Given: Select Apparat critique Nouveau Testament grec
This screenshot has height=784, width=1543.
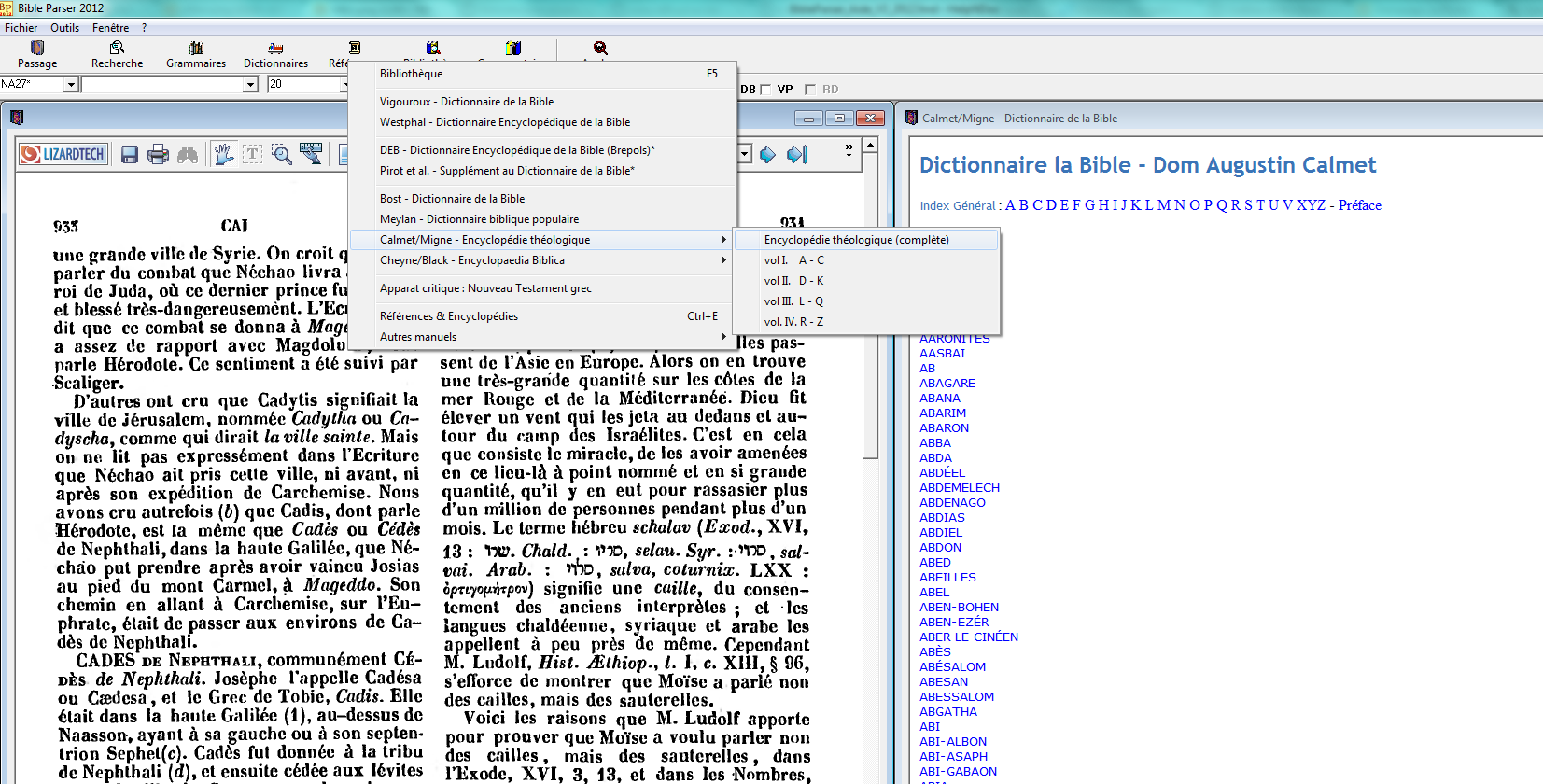Looking at the screenshot, I should [542, 288].
